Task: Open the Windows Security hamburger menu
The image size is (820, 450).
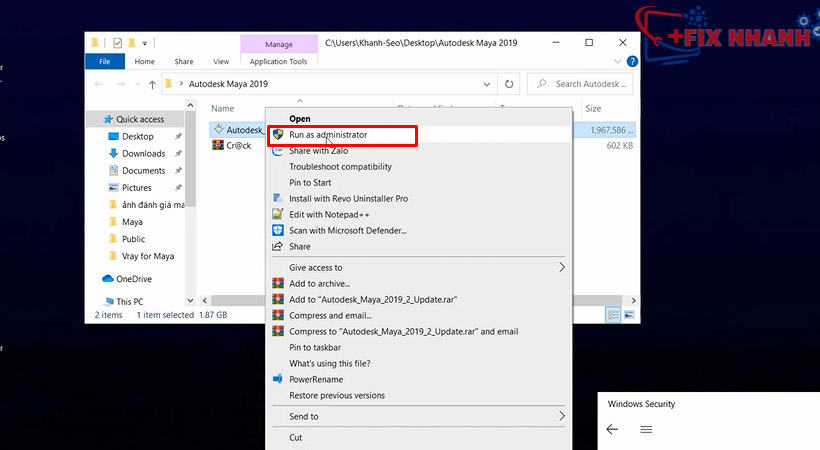Action: (646, 429)
